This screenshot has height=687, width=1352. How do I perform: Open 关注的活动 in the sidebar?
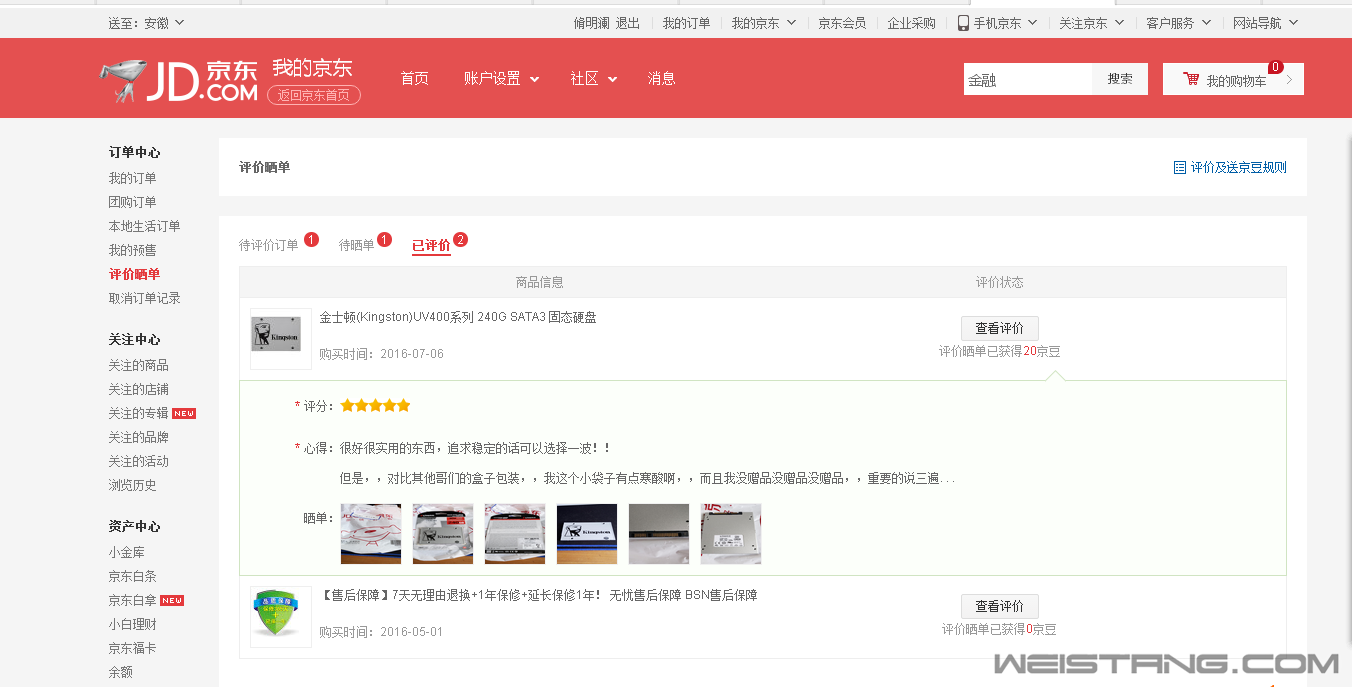(139, 461)
